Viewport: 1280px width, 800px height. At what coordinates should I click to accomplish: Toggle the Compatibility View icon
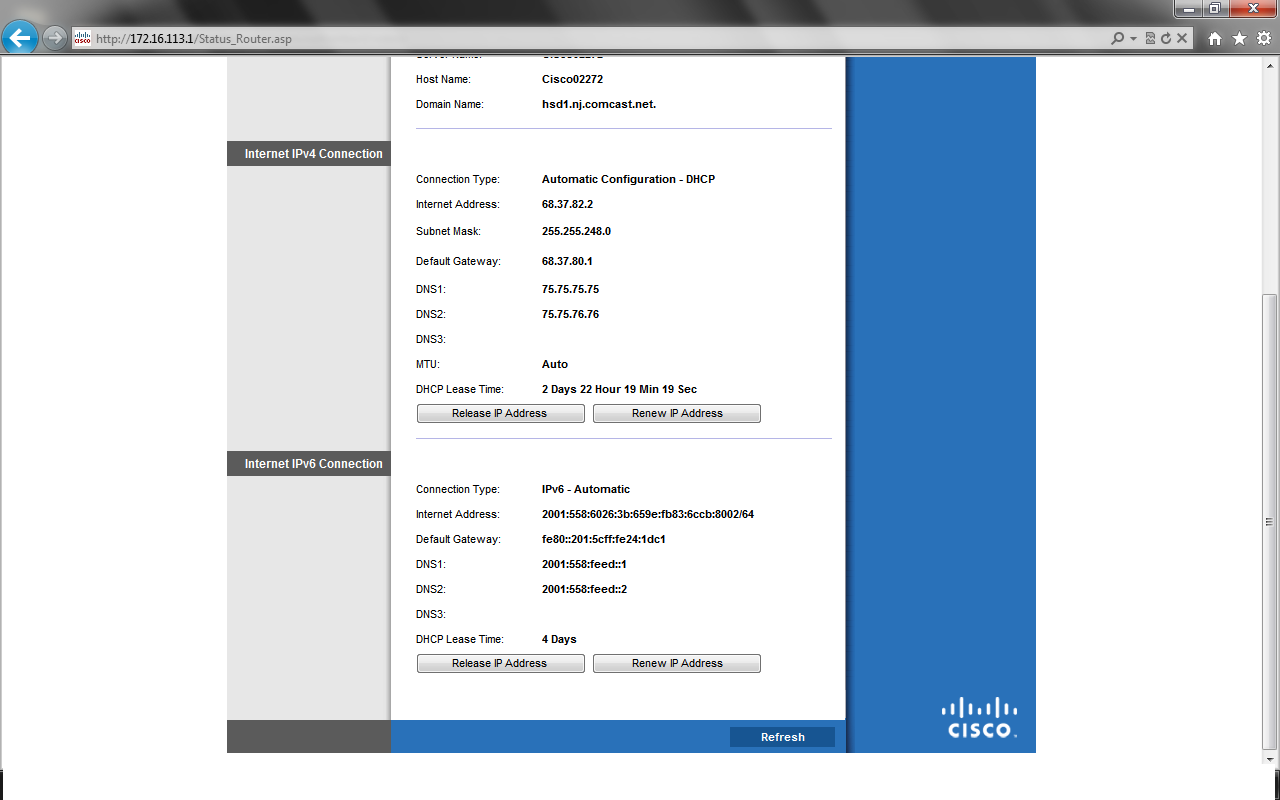click(1150, 39)
